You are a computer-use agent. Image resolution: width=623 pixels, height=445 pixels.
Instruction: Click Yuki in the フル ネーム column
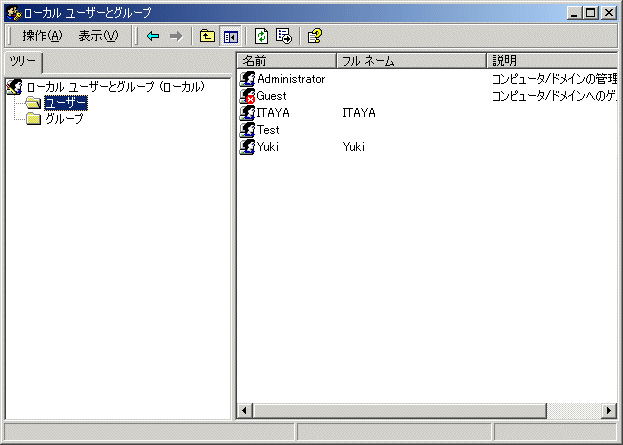click(x=354, y=147)
